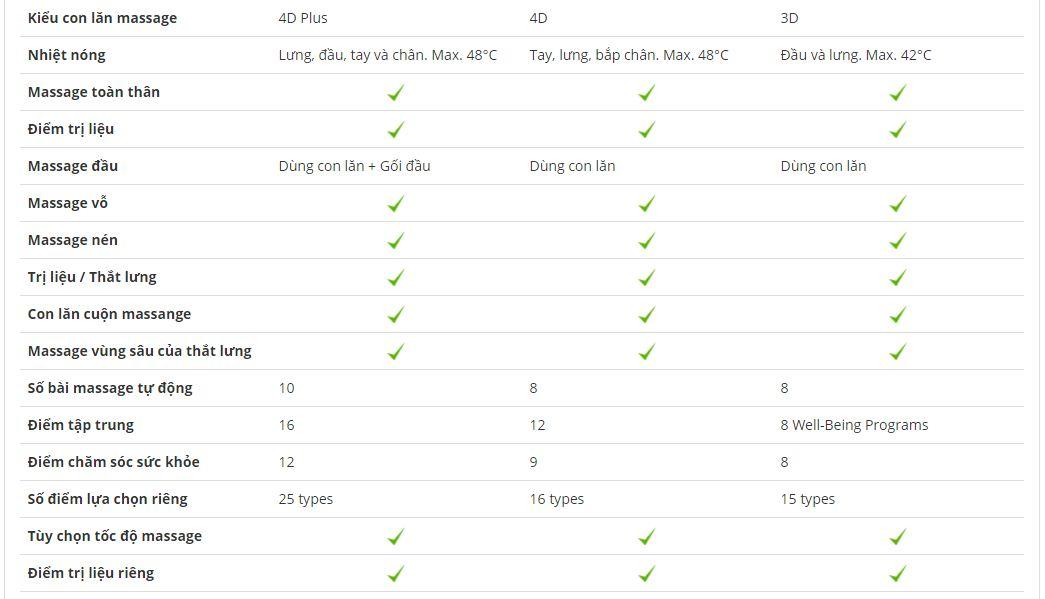
Task: Click 4D Plus checkmark in Massage toàn thân row
Action: point(396,93)
